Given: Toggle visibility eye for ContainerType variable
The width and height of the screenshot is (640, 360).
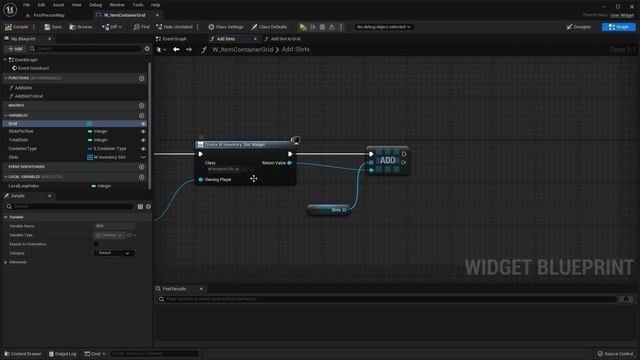Looking at the screenshot, I should click(x=143, y=149).
